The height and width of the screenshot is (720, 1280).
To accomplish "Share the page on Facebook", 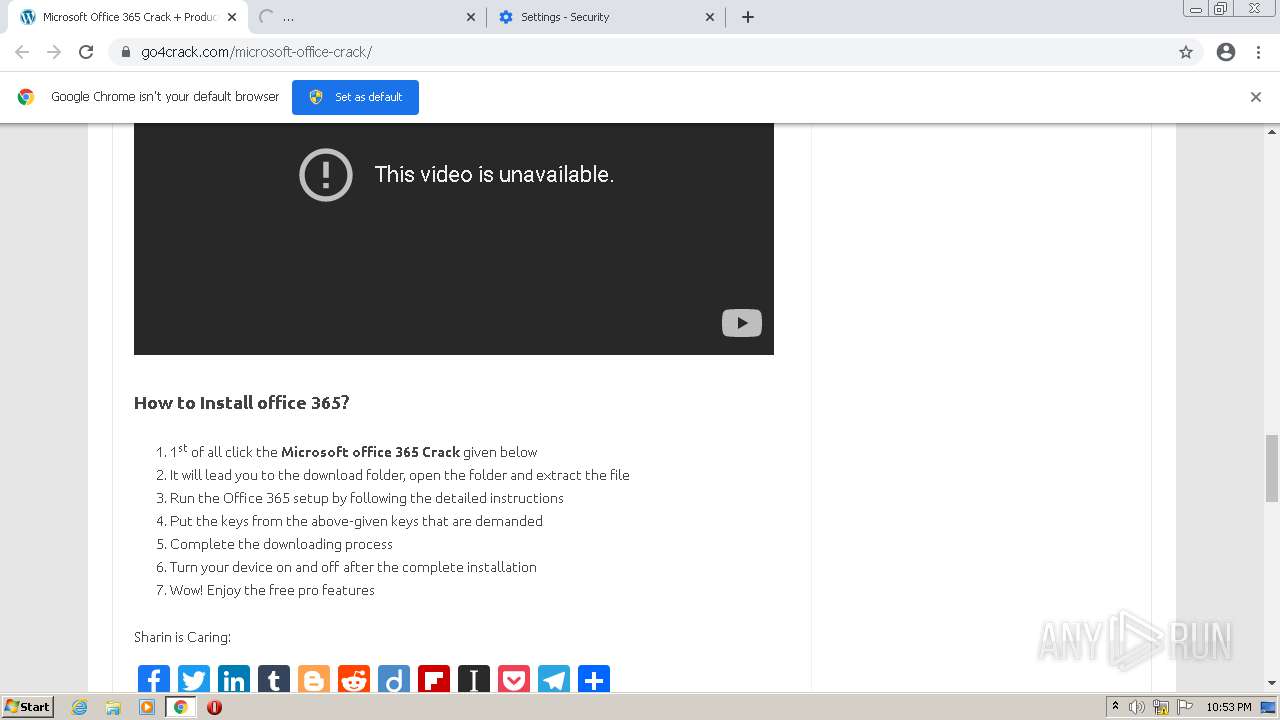I will [x=154, y=680].
